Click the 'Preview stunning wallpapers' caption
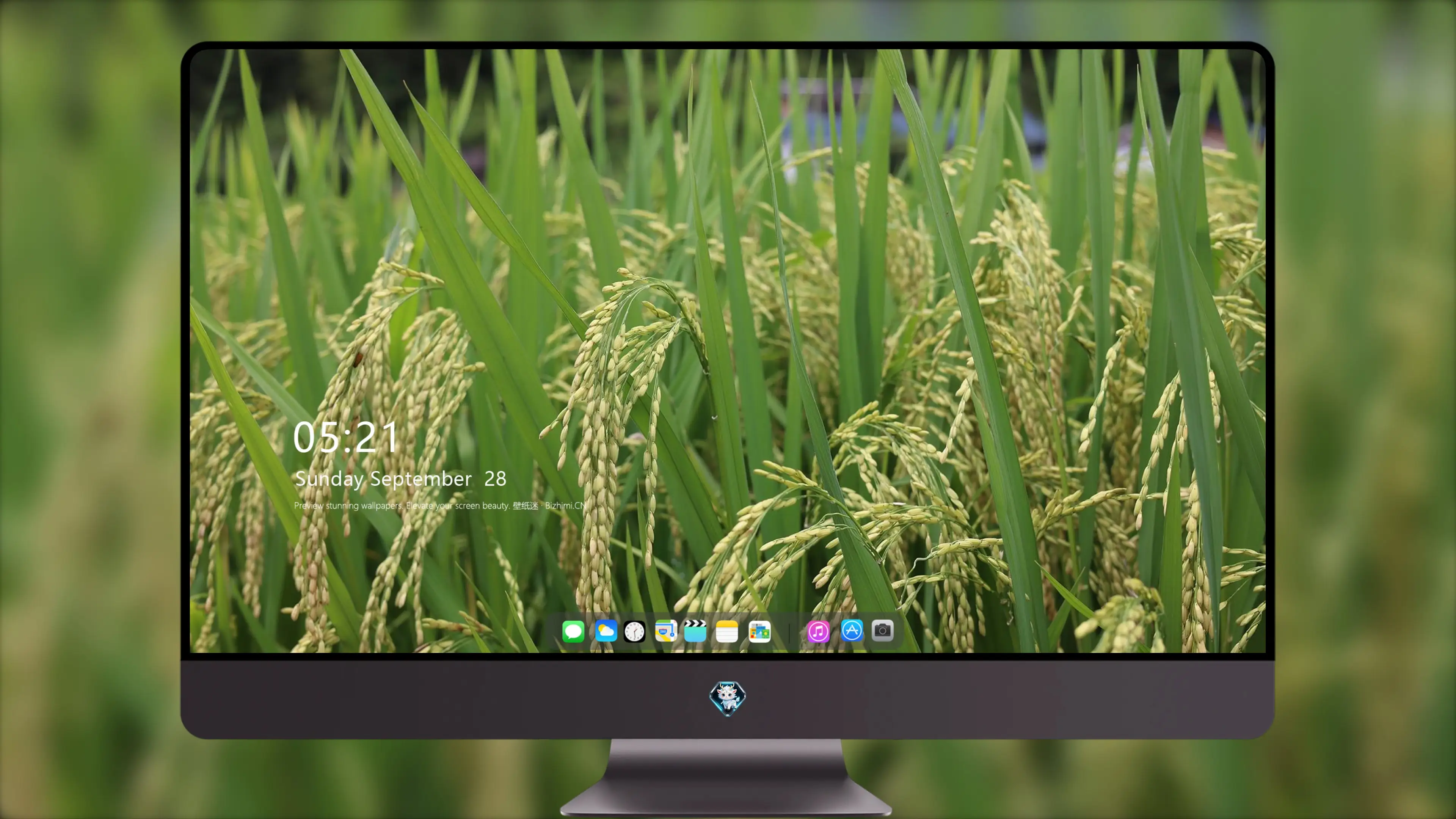 point(440,505)
